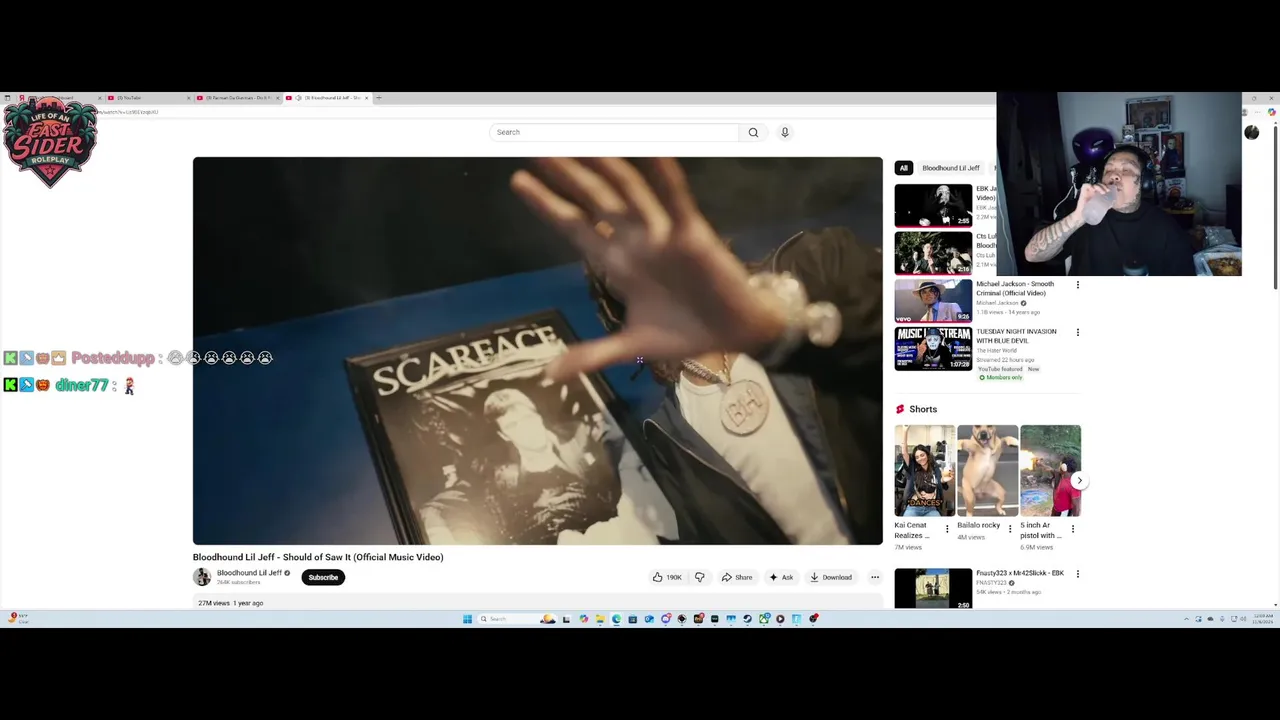Open Cts Luh video thumbnail 2:16
1280x720 pixels.
pos(933,253)
